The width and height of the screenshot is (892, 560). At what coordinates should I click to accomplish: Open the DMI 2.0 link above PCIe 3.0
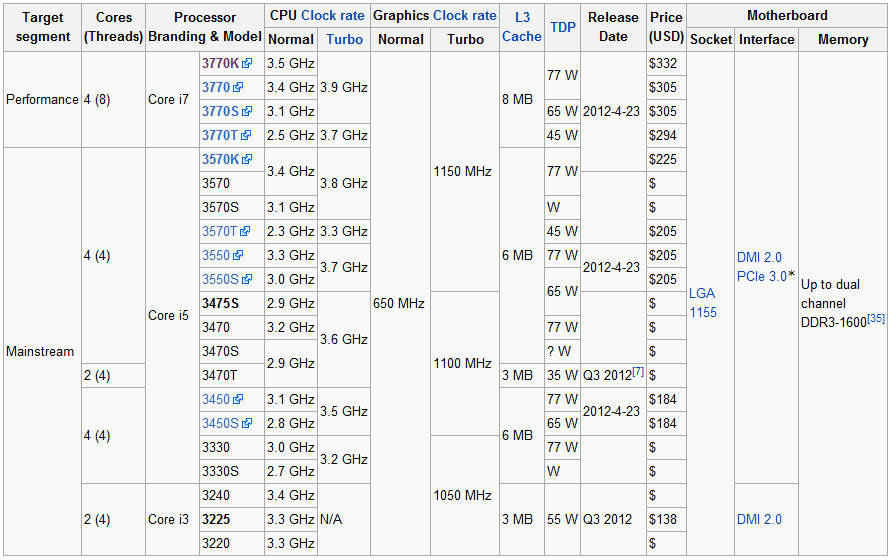[x=759, y=257]
